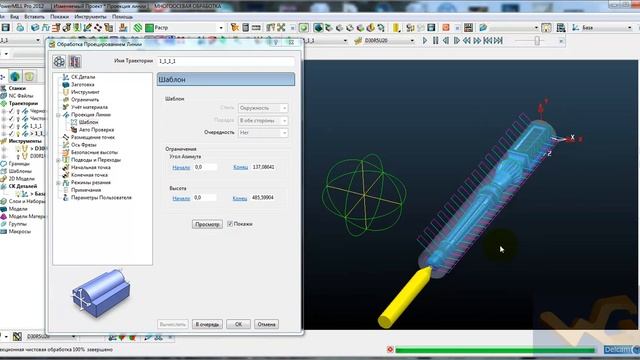Step simulation back one move
The width and height of the screenshot is (640, 360).
[446, 40]
